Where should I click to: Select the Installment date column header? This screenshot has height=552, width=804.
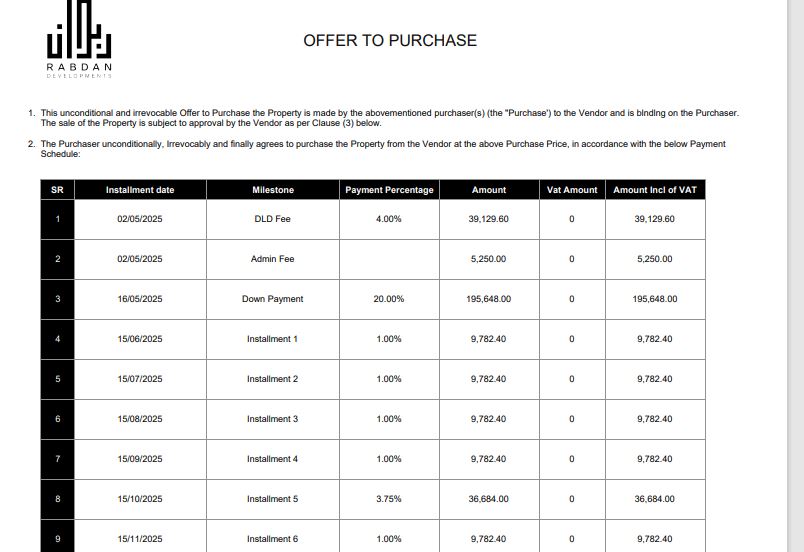pos(140,190)
